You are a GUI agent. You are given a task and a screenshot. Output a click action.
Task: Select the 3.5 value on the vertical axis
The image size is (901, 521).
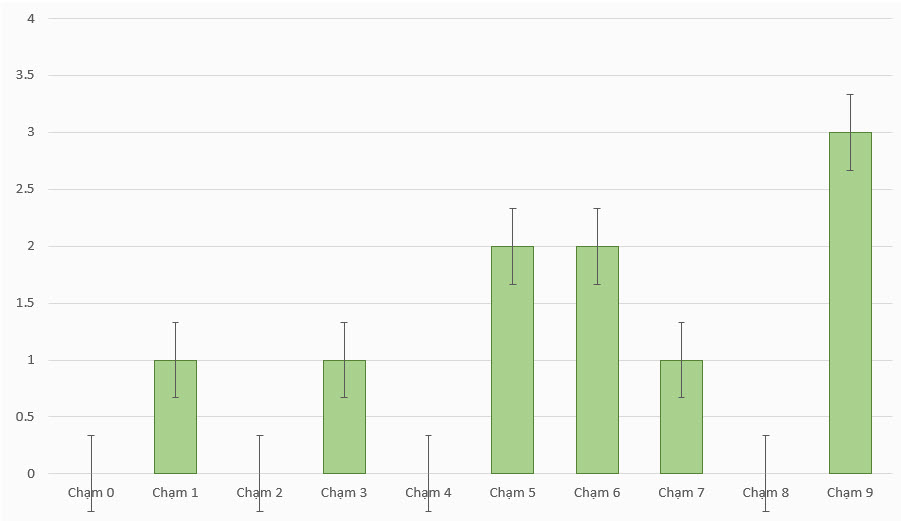tap(25, 75)
